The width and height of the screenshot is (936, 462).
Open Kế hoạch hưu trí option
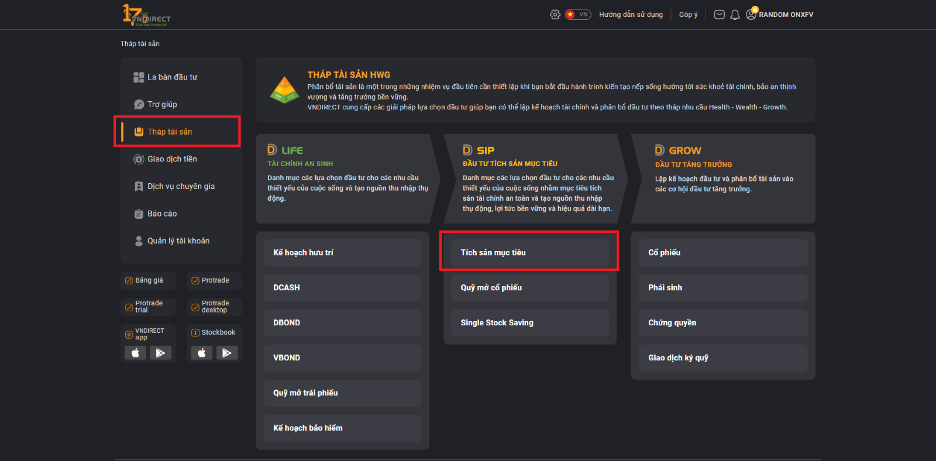tap(343, 252)
